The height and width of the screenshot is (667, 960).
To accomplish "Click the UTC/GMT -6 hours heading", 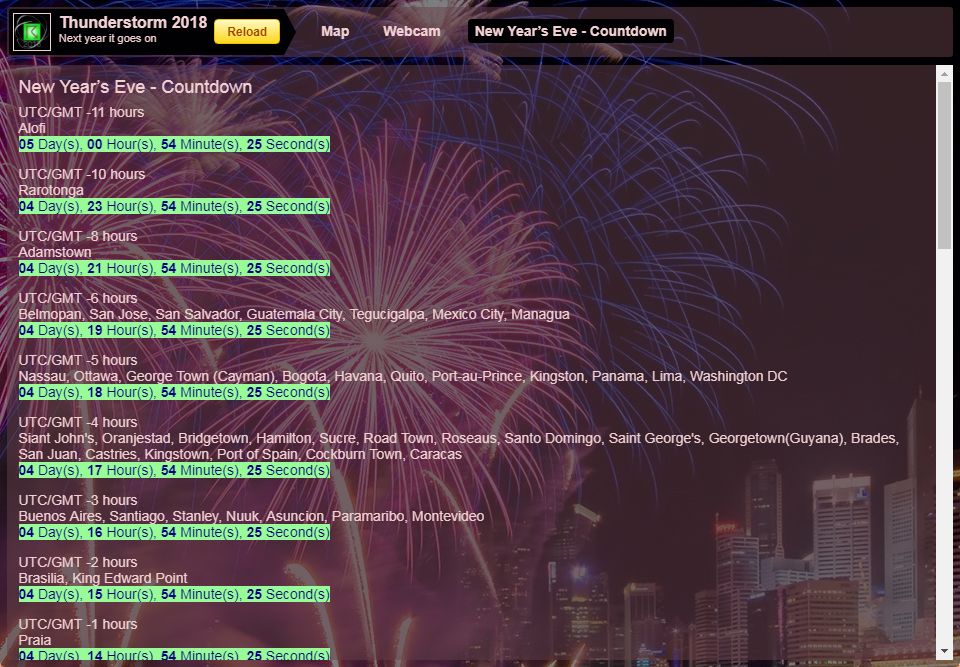I will [78, 298].
